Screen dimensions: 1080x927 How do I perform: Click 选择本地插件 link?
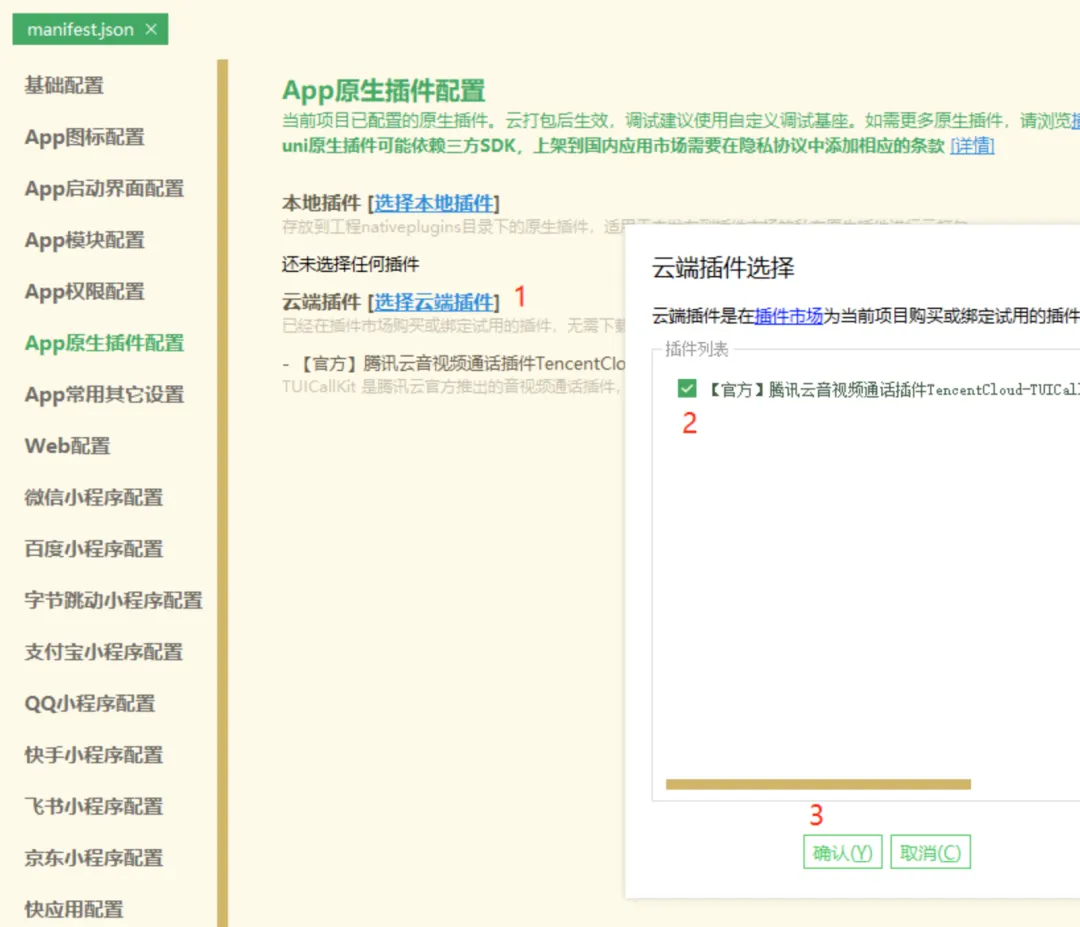click(434, 203)
